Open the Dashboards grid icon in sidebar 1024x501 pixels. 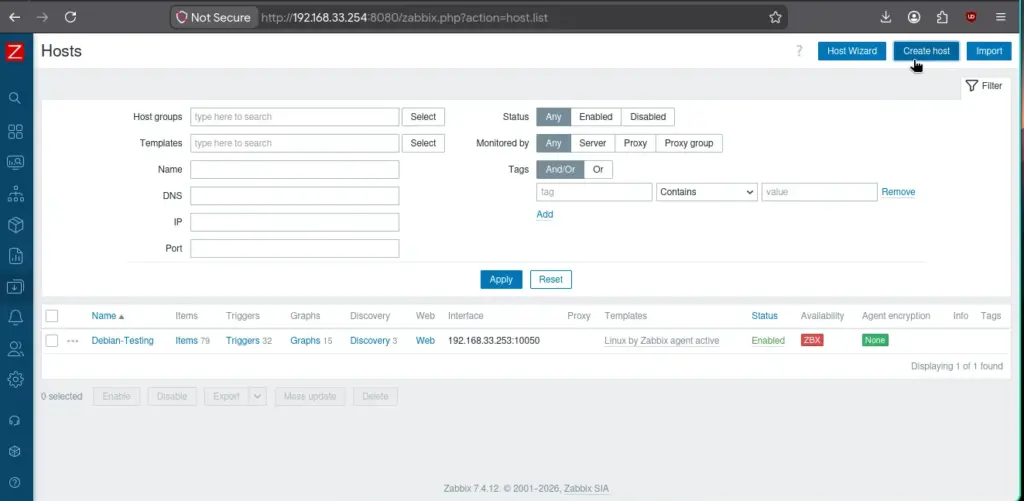click(15, 131)
